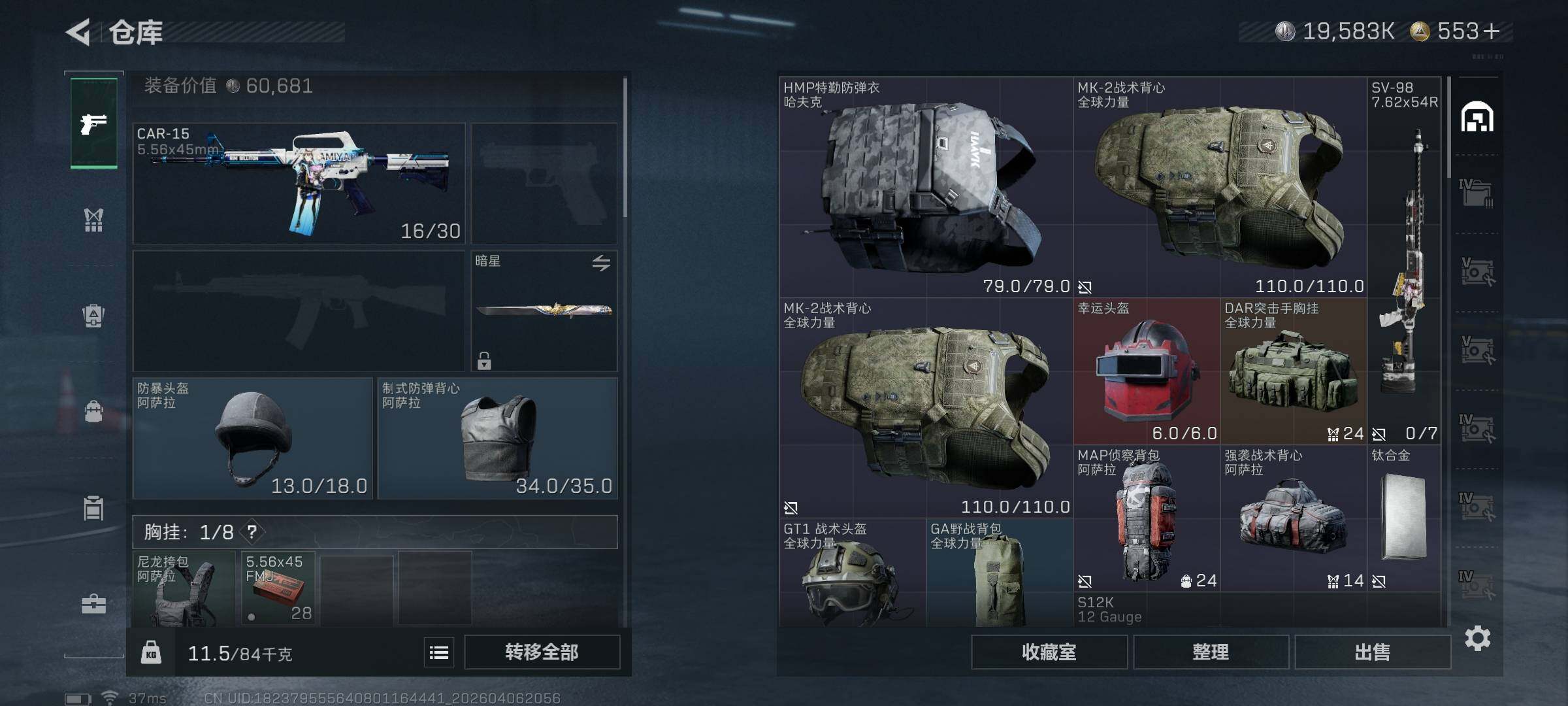Select the main warehouse icon in right column
Image resolution: width=1568 pixels, height=706 pixels.
coord(1477,118)
